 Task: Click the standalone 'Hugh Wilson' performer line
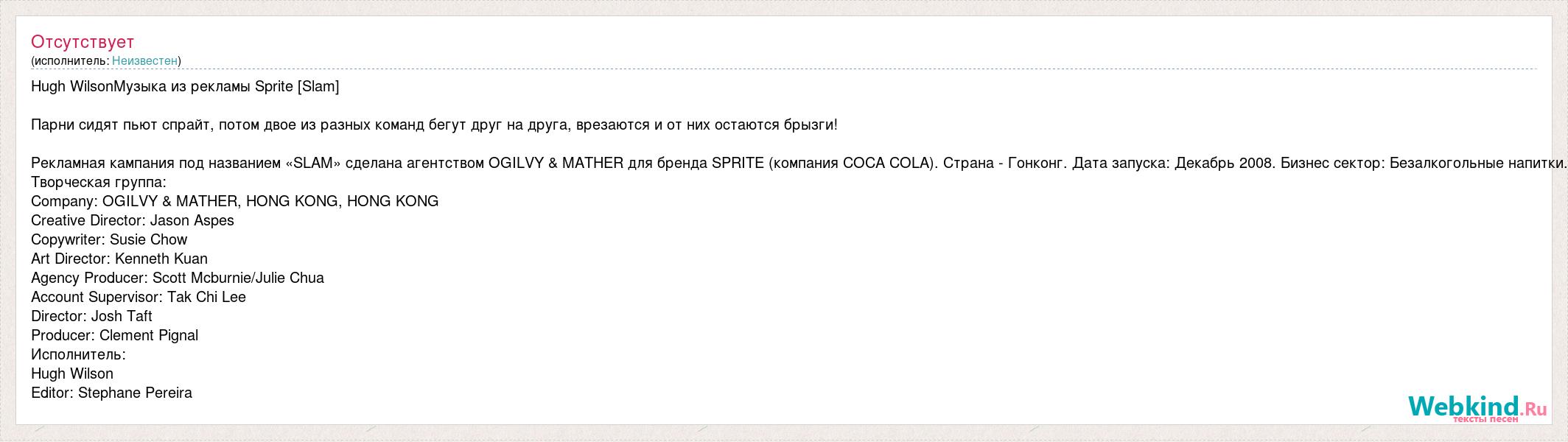(72, 374)
